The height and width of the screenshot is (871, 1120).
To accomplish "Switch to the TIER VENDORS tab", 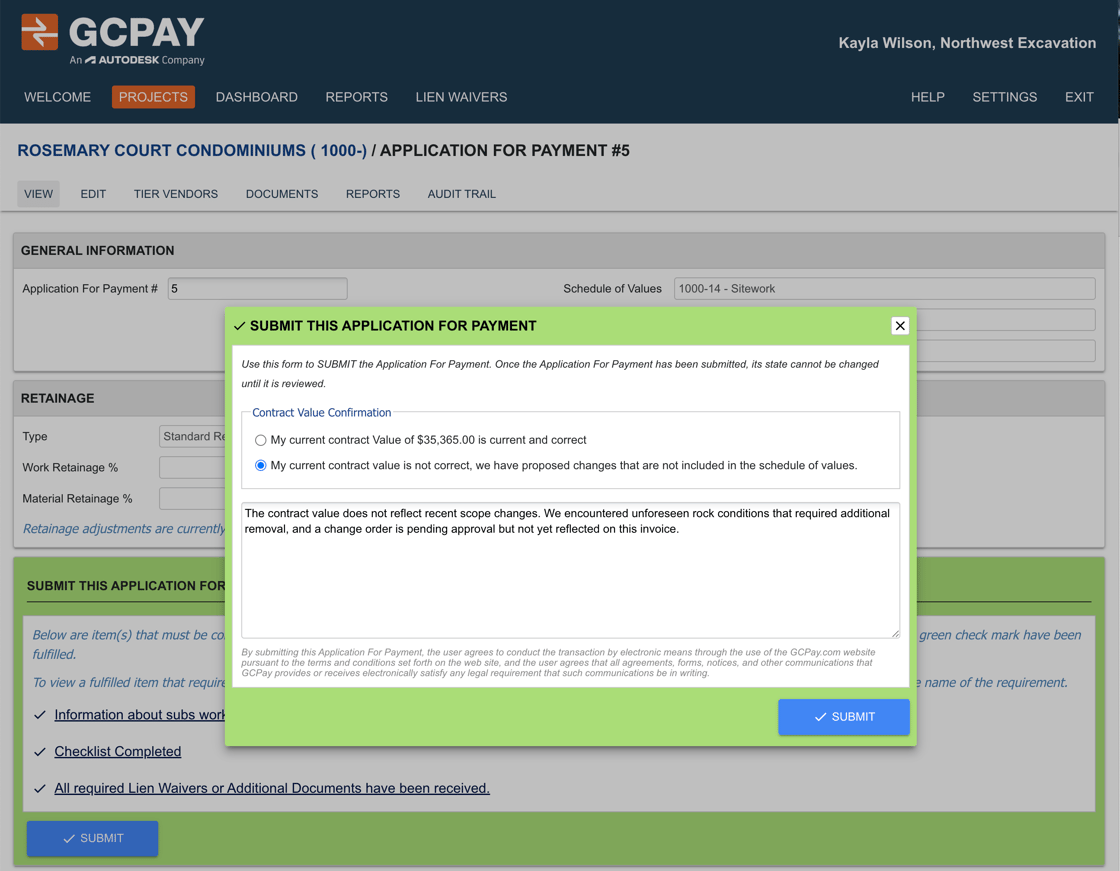I will (176, 194).
